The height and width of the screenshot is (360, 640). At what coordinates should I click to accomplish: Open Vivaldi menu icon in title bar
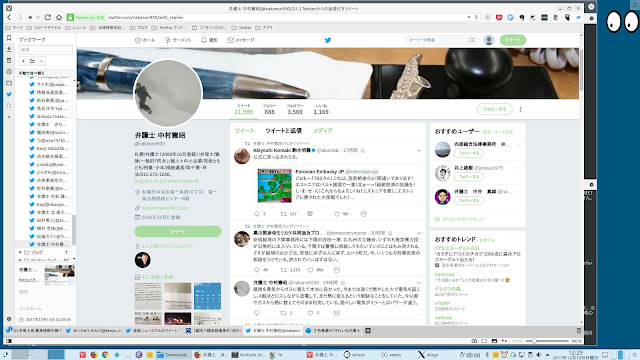click(9, 8)
